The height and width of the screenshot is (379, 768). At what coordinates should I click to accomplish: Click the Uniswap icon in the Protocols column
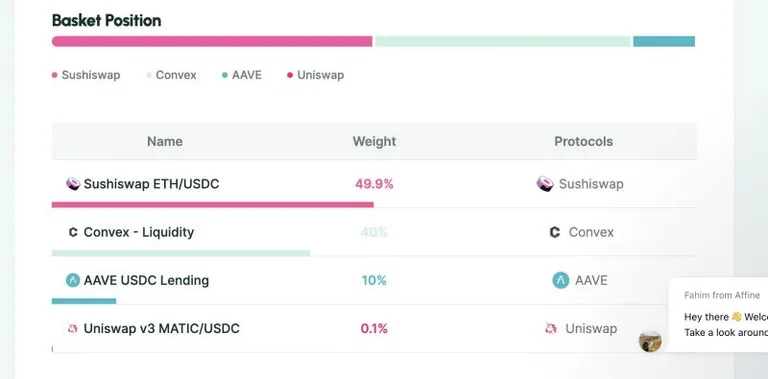click(x=551, y=329)
